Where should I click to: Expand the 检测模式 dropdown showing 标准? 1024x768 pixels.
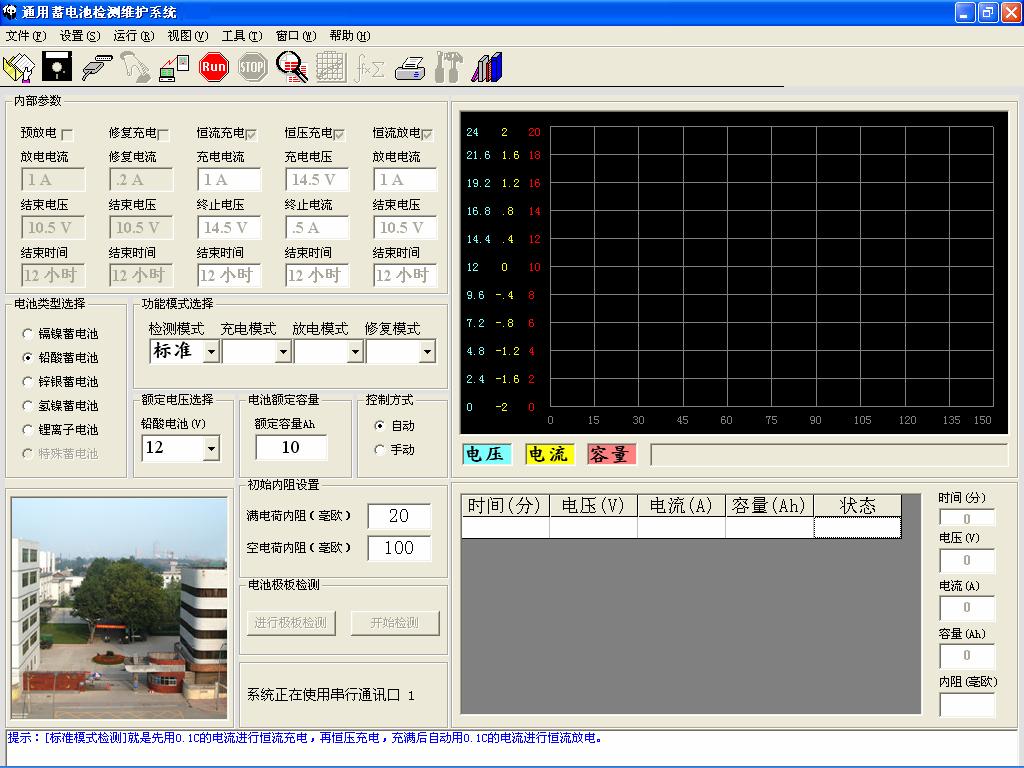click(211, 352)
